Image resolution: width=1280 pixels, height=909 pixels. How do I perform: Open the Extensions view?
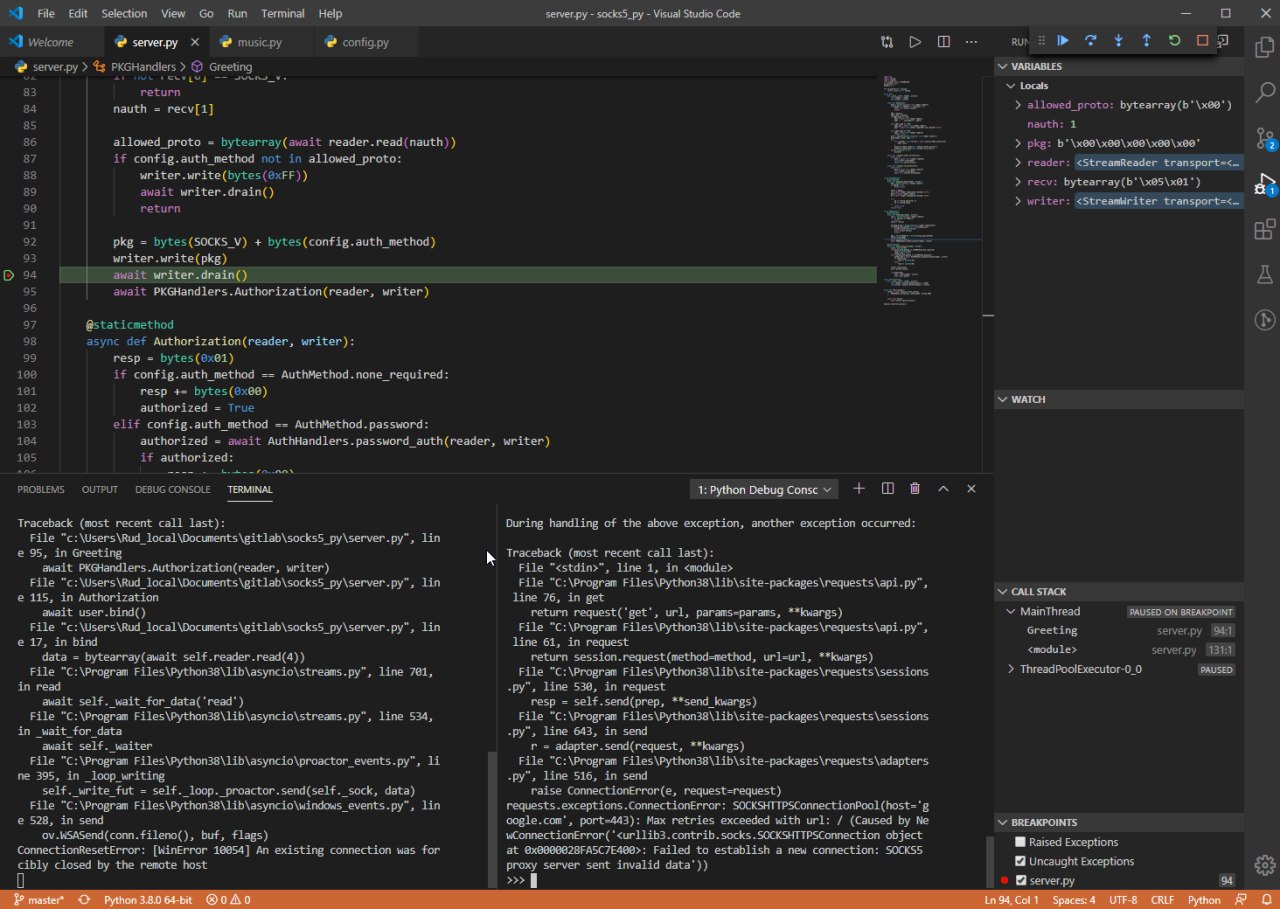[x=1264, y=229]
